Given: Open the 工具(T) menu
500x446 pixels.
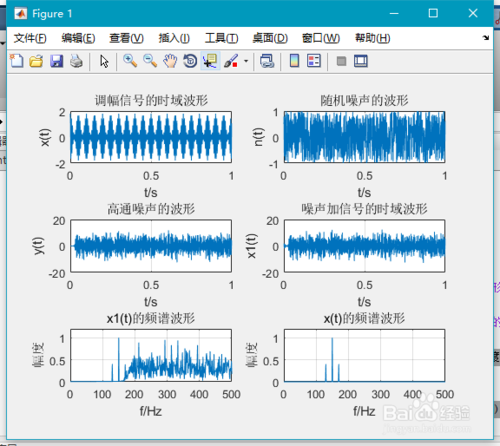Looking at the screenshot, I should [221, 38].
